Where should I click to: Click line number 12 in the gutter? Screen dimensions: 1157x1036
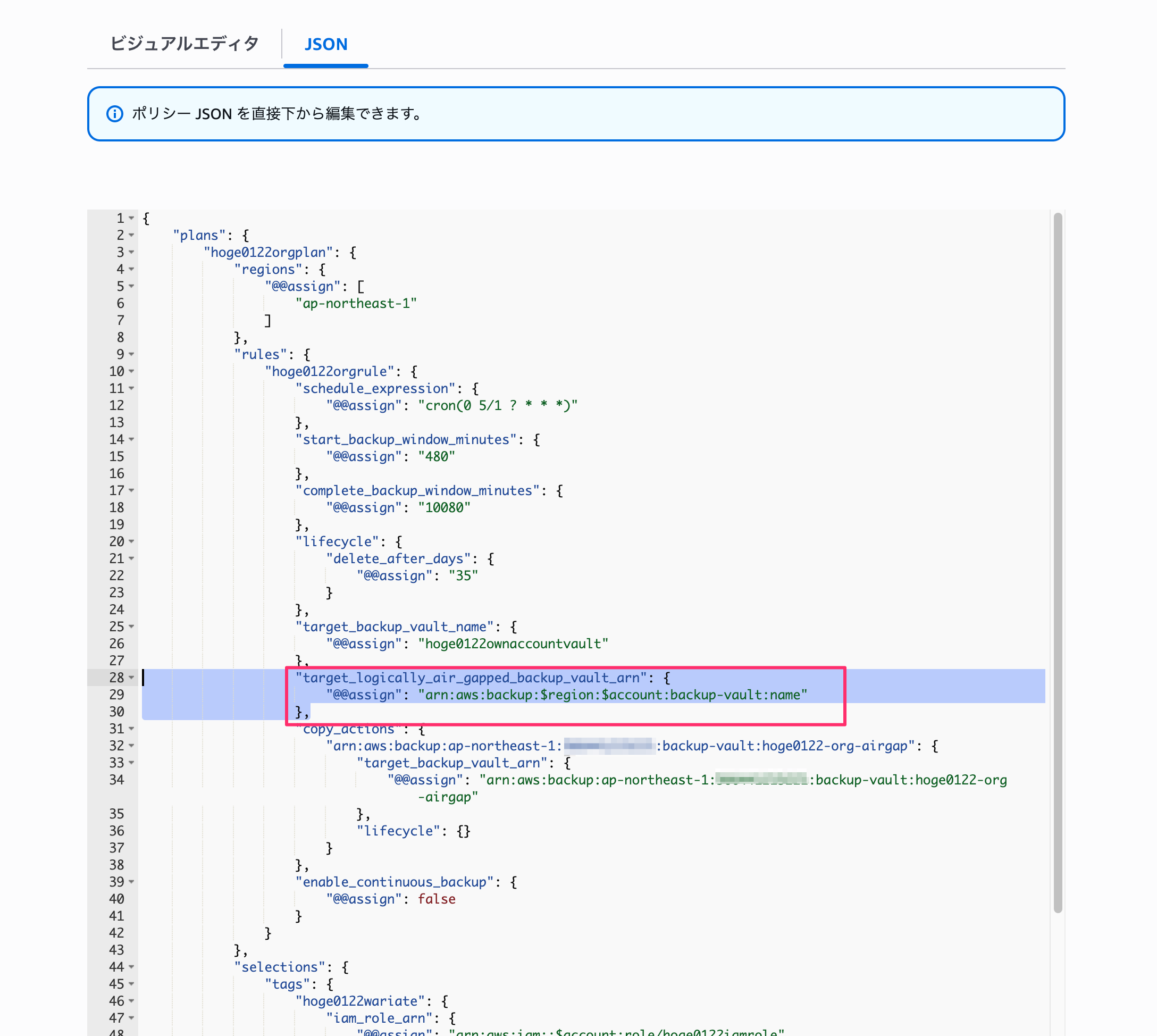[x=116, y=405]
